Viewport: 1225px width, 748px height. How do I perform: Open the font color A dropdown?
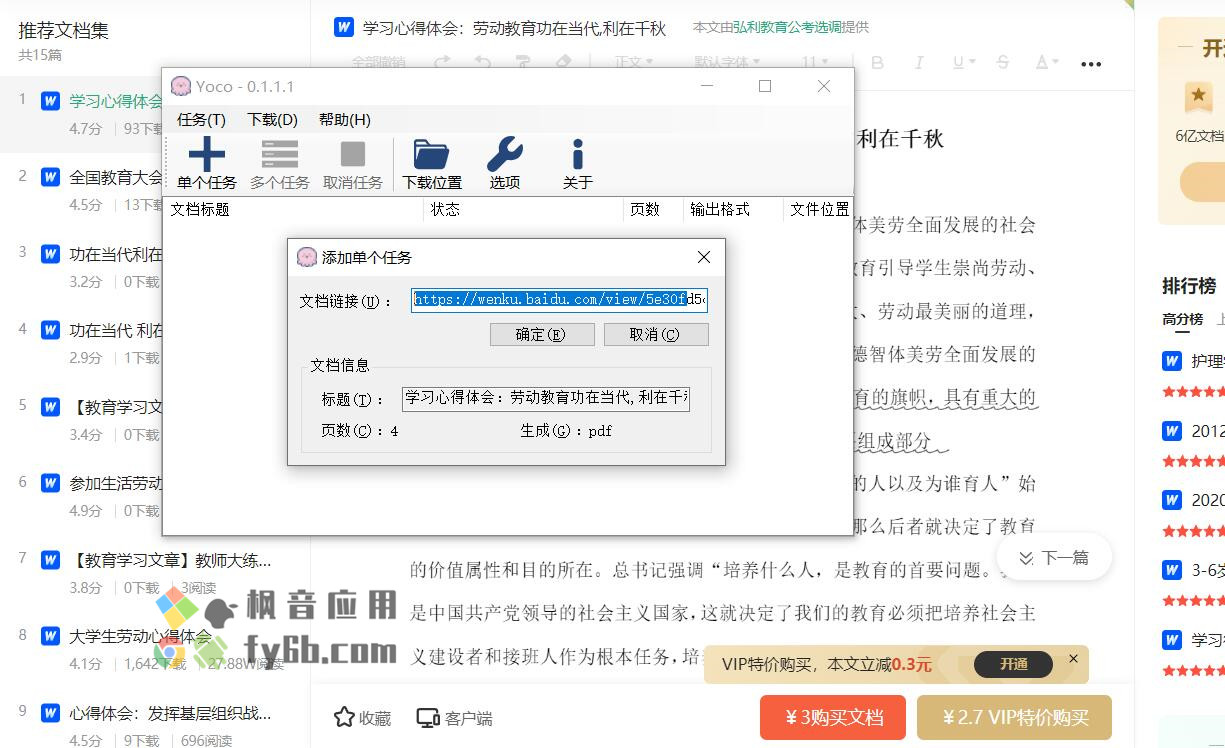1046,62
